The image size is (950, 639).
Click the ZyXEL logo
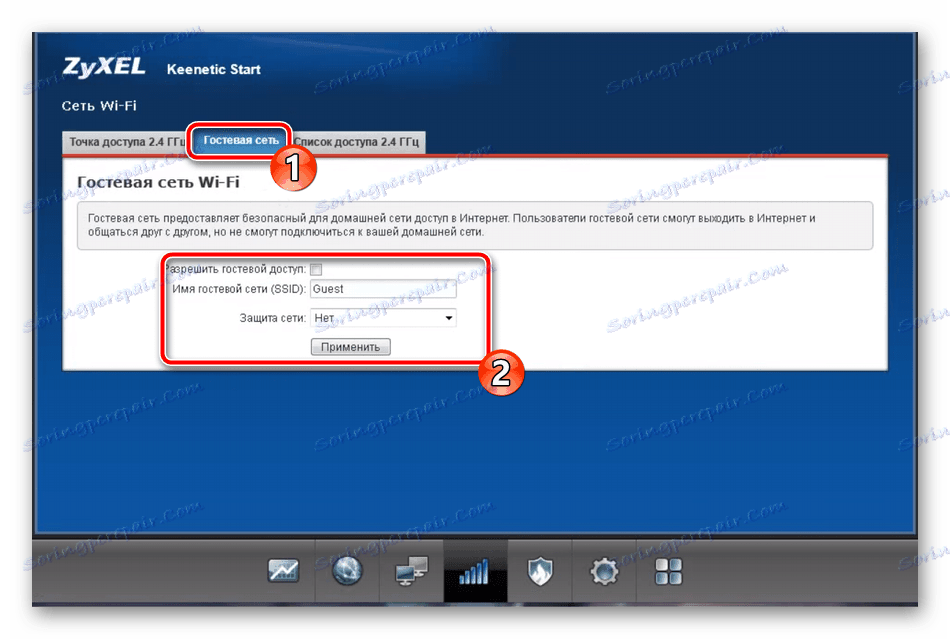pyautogui.click(x=104, y=67)
